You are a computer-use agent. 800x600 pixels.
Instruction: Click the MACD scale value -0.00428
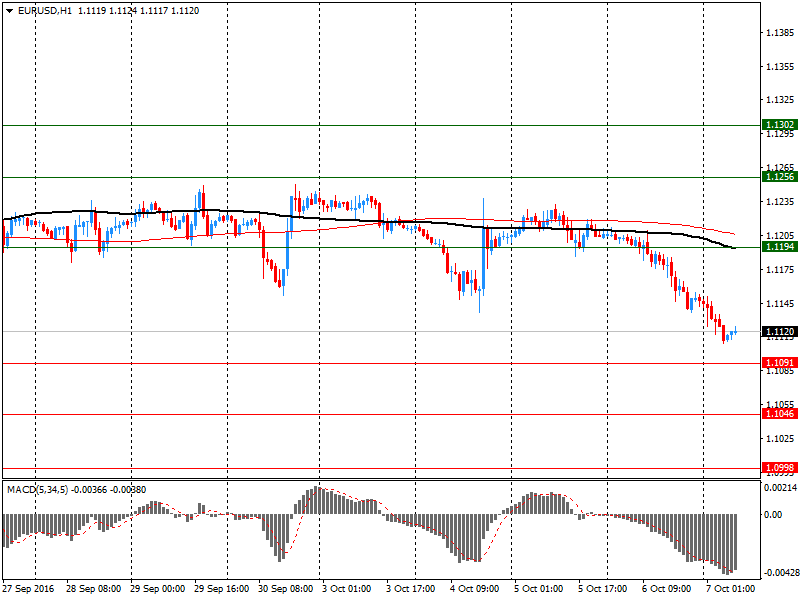(780, 572)
